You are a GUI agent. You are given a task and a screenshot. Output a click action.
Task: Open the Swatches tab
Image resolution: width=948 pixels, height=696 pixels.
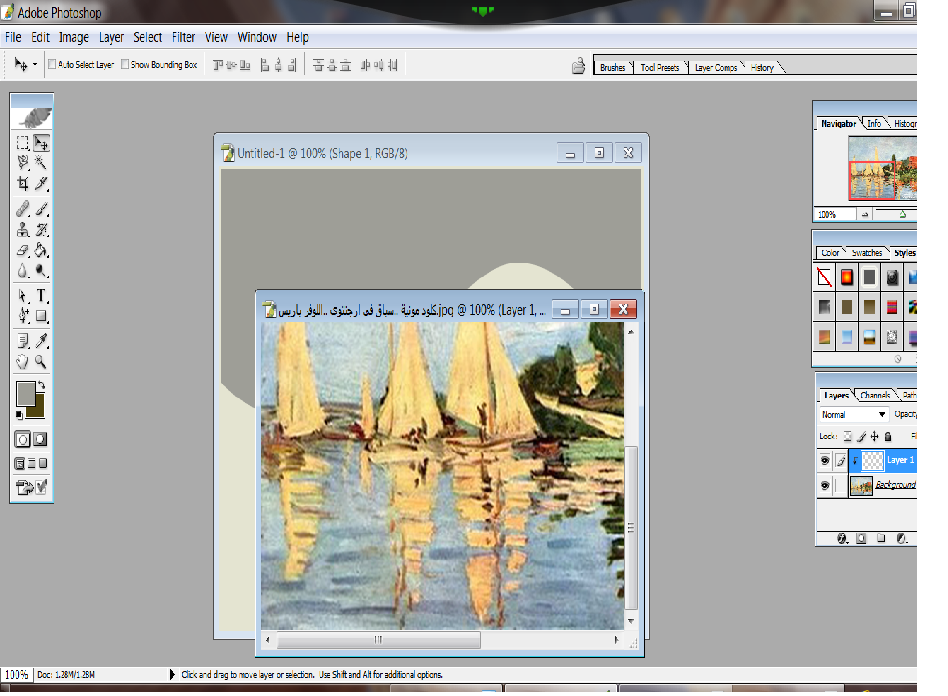click(867, 253)
